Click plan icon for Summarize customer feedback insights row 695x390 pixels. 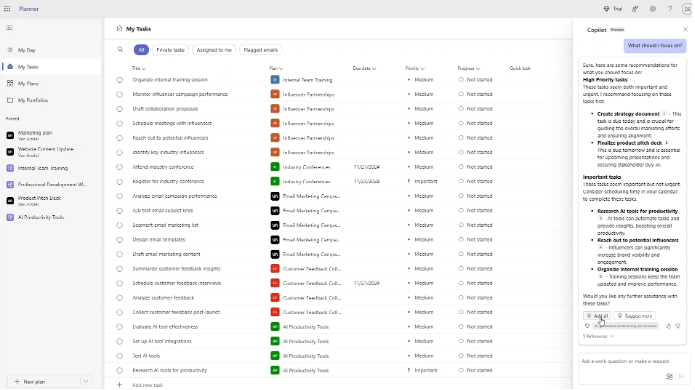point(275,269)
